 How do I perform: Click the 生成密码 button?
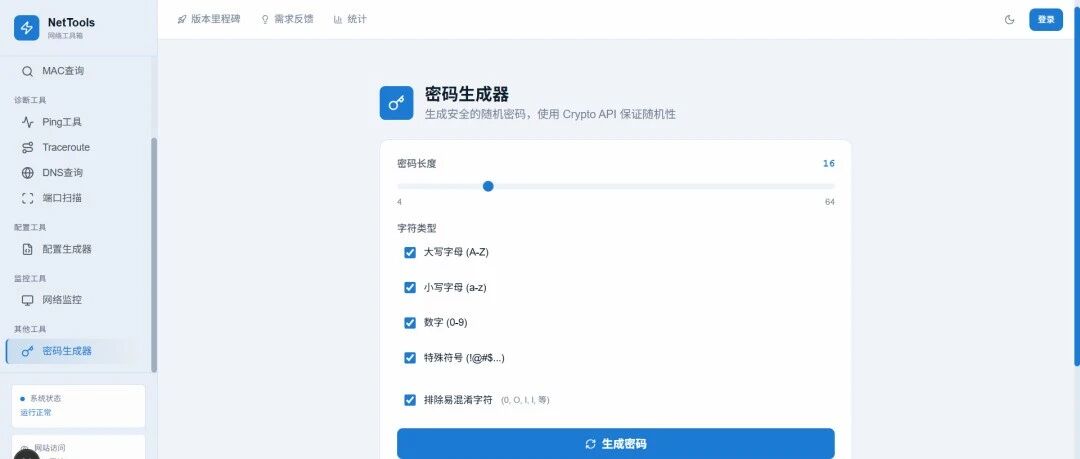coord(616,444)
